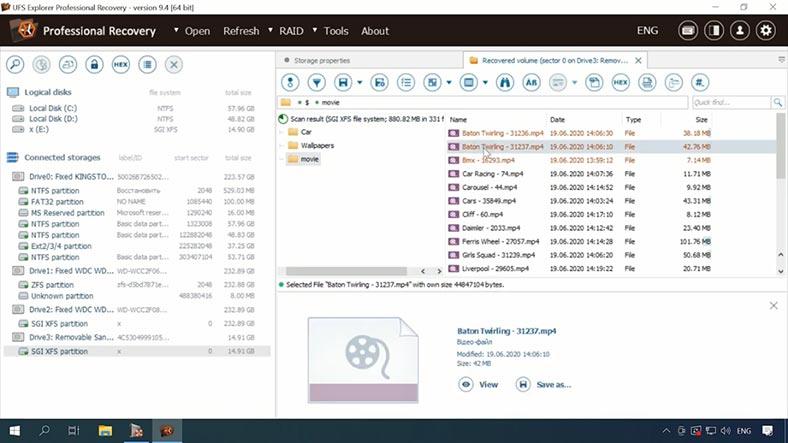788x443 pixels.
Task: Open the About menu item
Action: coord(375,31)
